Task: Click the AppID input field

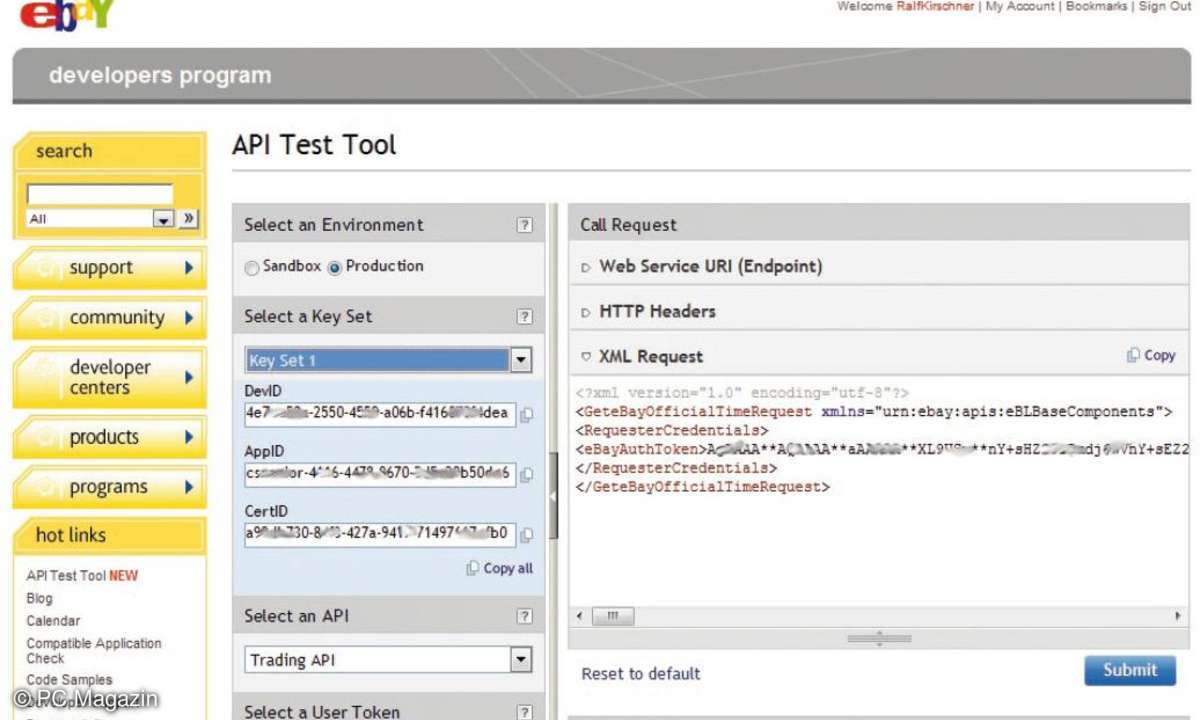Action: coord(380,474)
